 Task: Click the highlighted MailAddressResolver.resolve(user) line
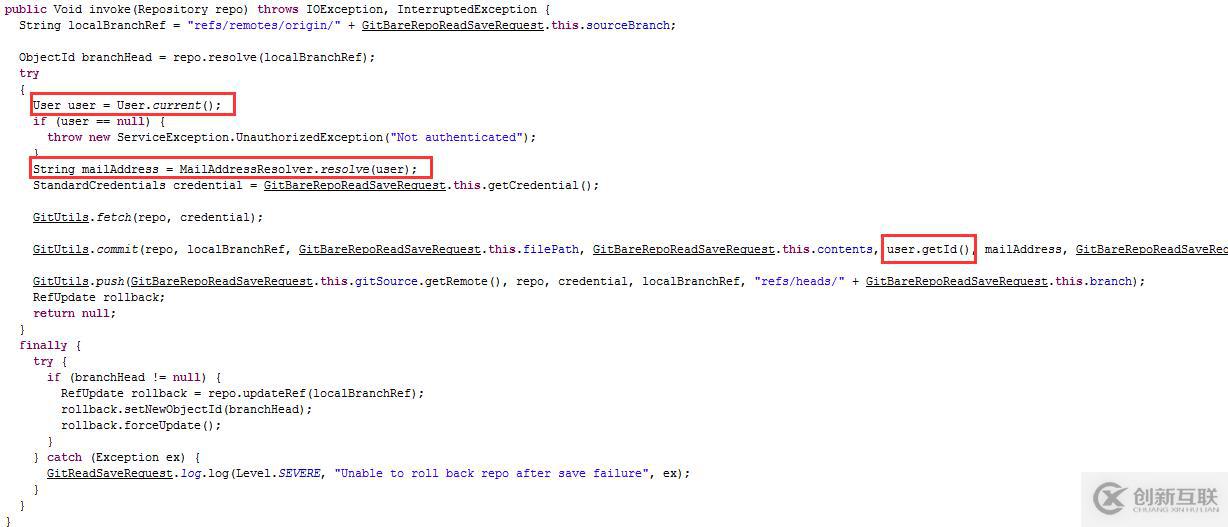tap(231, 168)
